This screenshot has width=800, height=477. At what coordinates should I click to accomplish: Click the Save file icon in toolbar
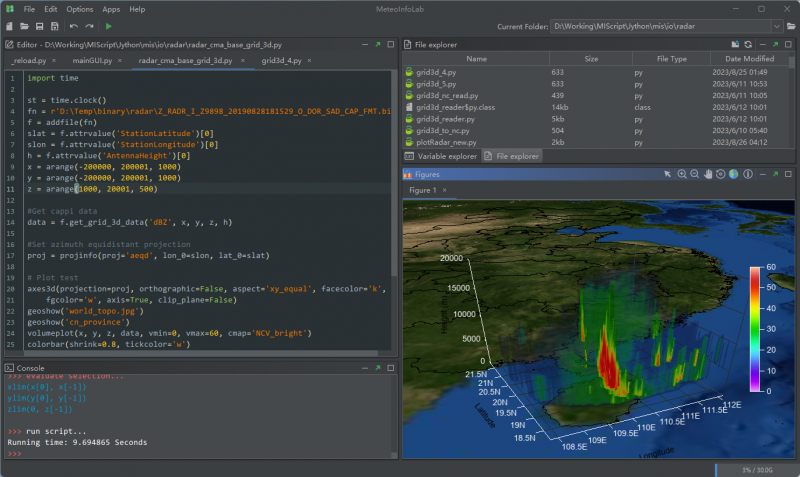tap(38, 25)
